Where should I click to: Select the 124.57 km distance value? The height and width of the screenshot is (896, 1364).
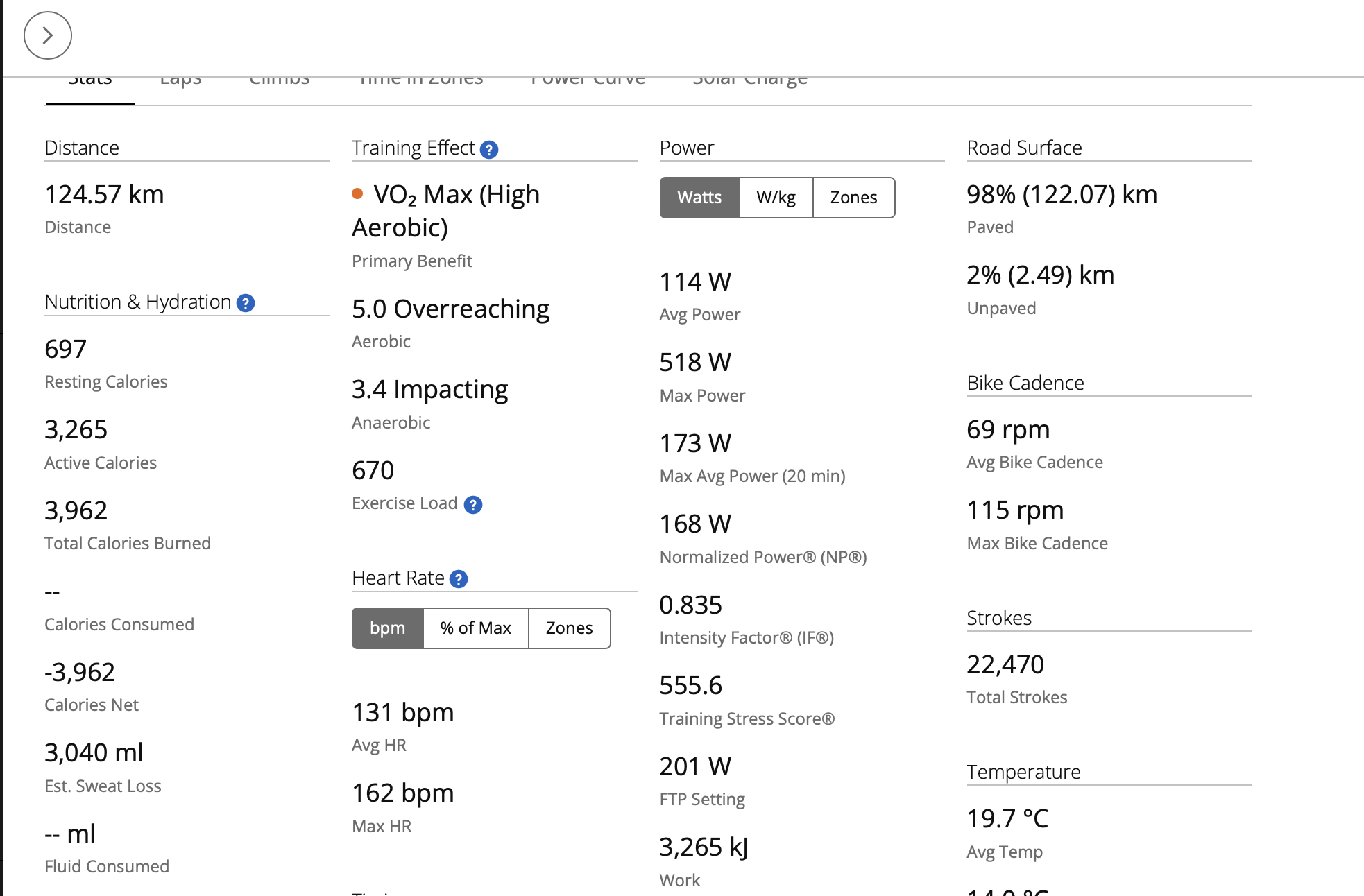pos(104,195)
